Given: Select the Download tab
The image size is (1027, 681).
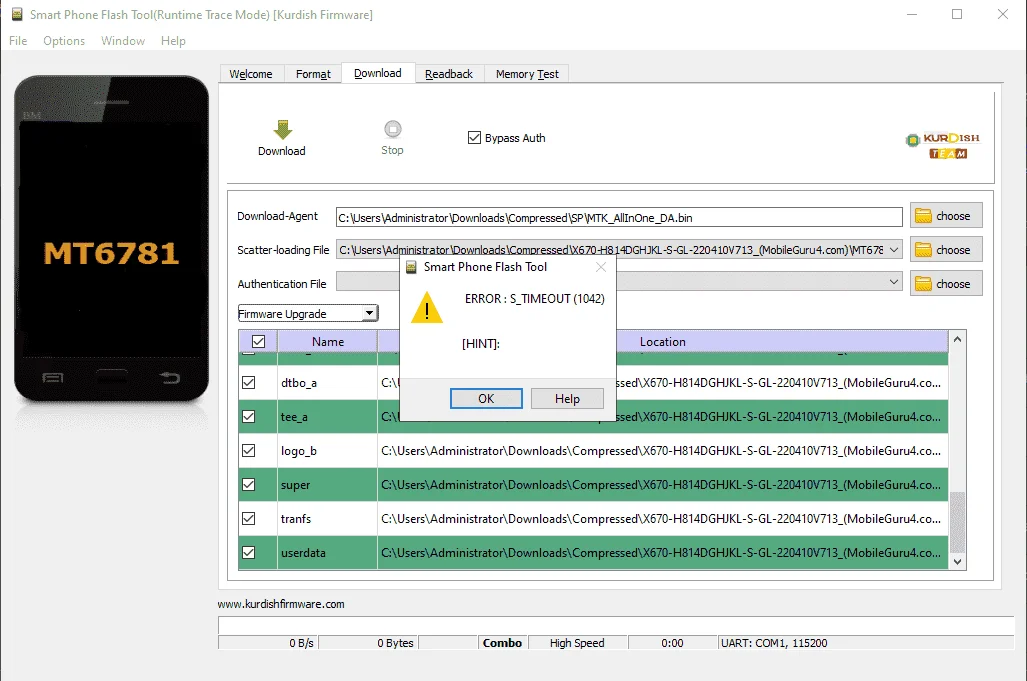Looking at the screenshot, I should click(378, 73).
